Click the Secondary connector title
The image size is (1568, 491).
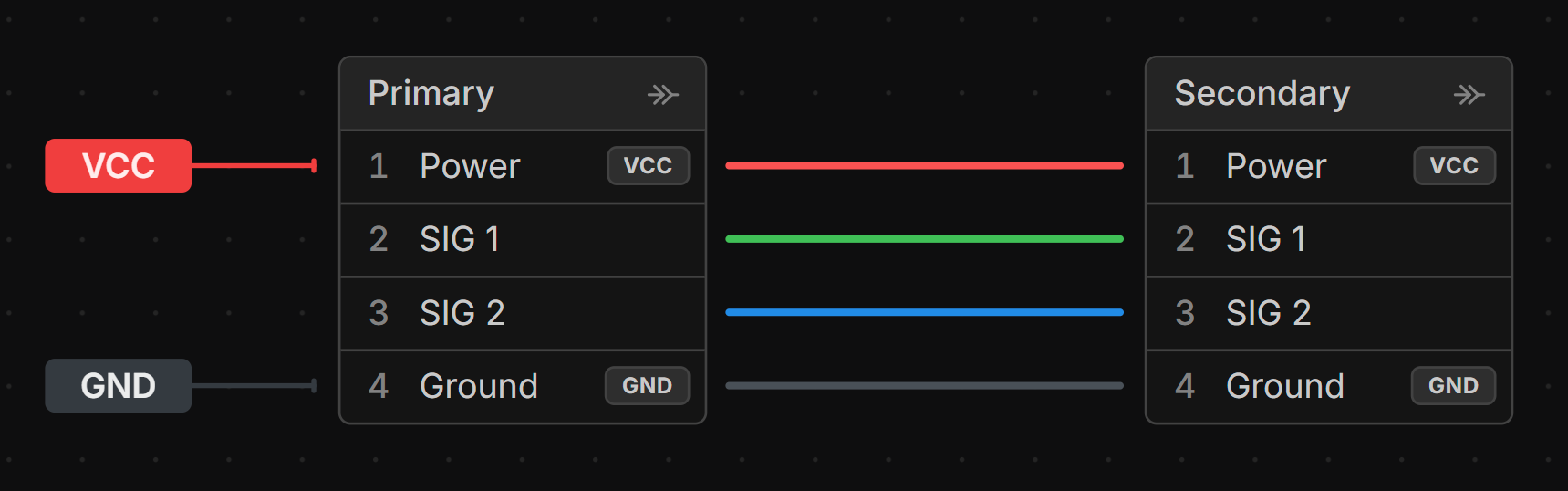coord(1262,94)
